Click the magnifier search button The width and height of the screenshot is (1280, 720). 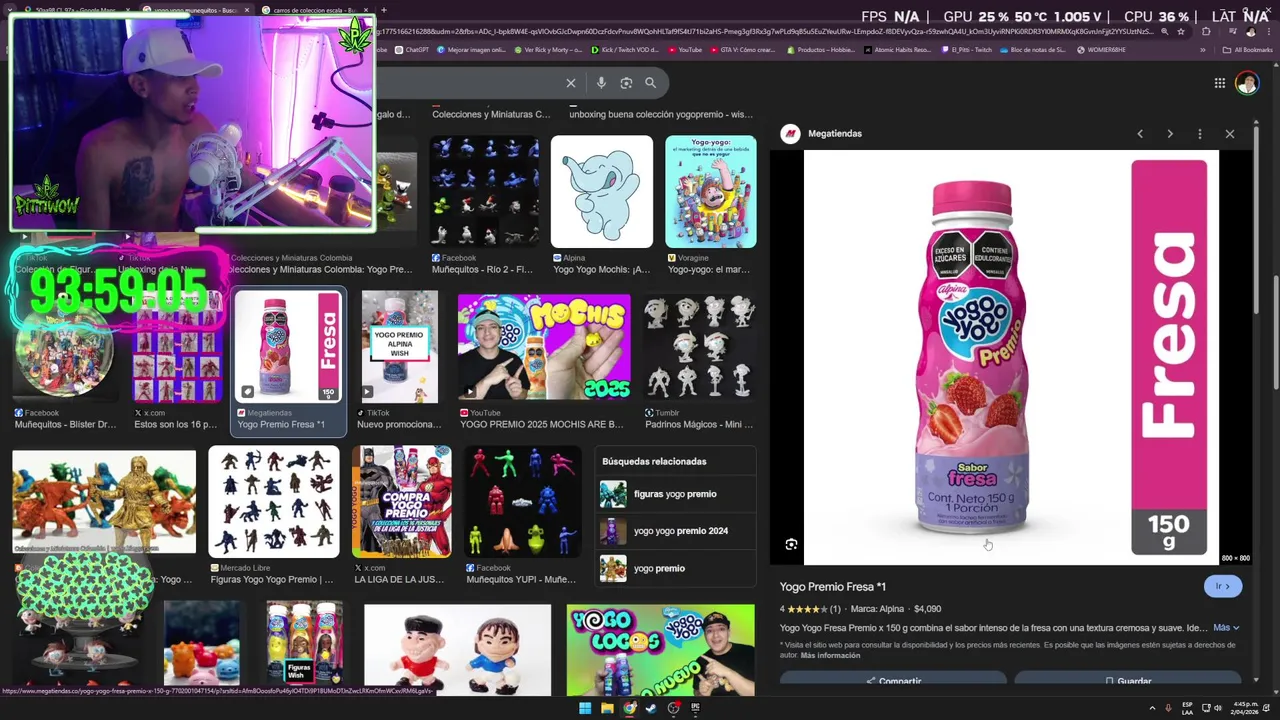coord(650,83)
